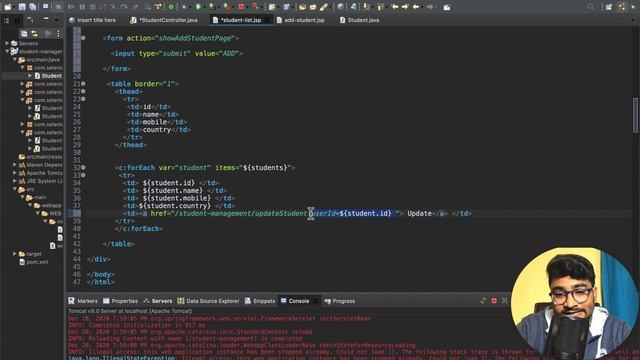The image size is (640, 360).
Task: Toggle code fold marker on line 32
Action: pos(83,167)
